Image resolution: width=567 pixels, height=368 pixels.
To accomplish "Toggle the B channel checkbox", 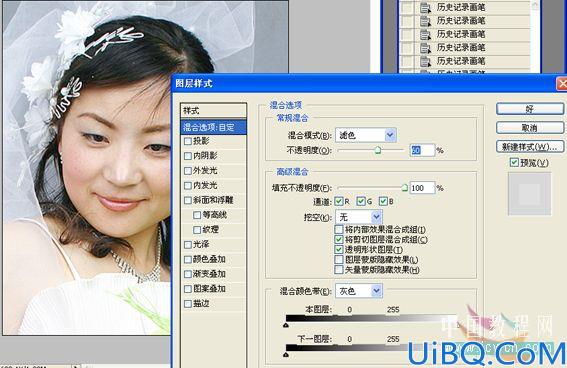I will (x=383, y=201).
